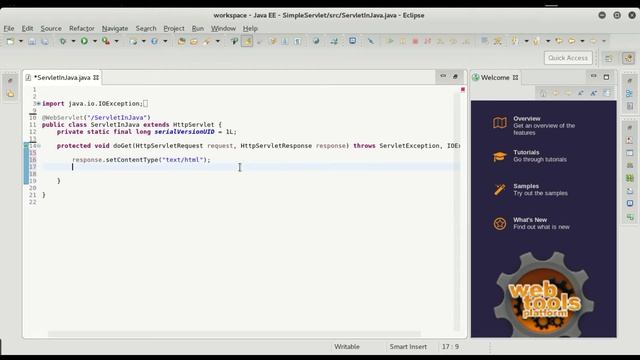Viewport: 640px width, 360px height.
Task: Click the Smart Insert status bar entry
Action: pos(408,347)
